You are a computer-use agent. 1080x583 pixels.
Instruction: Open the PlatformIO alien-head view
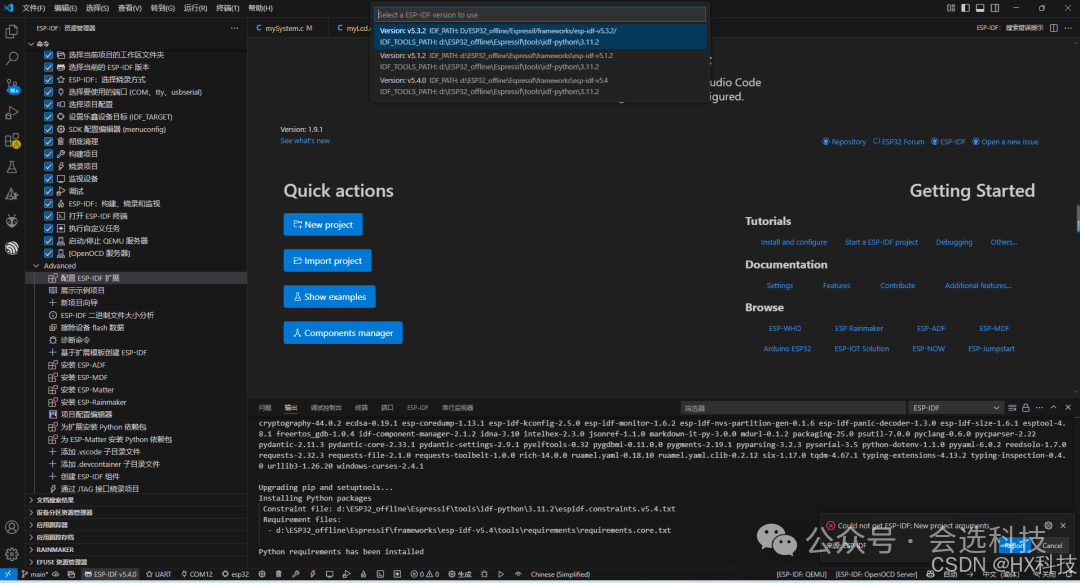click(12, 221)
